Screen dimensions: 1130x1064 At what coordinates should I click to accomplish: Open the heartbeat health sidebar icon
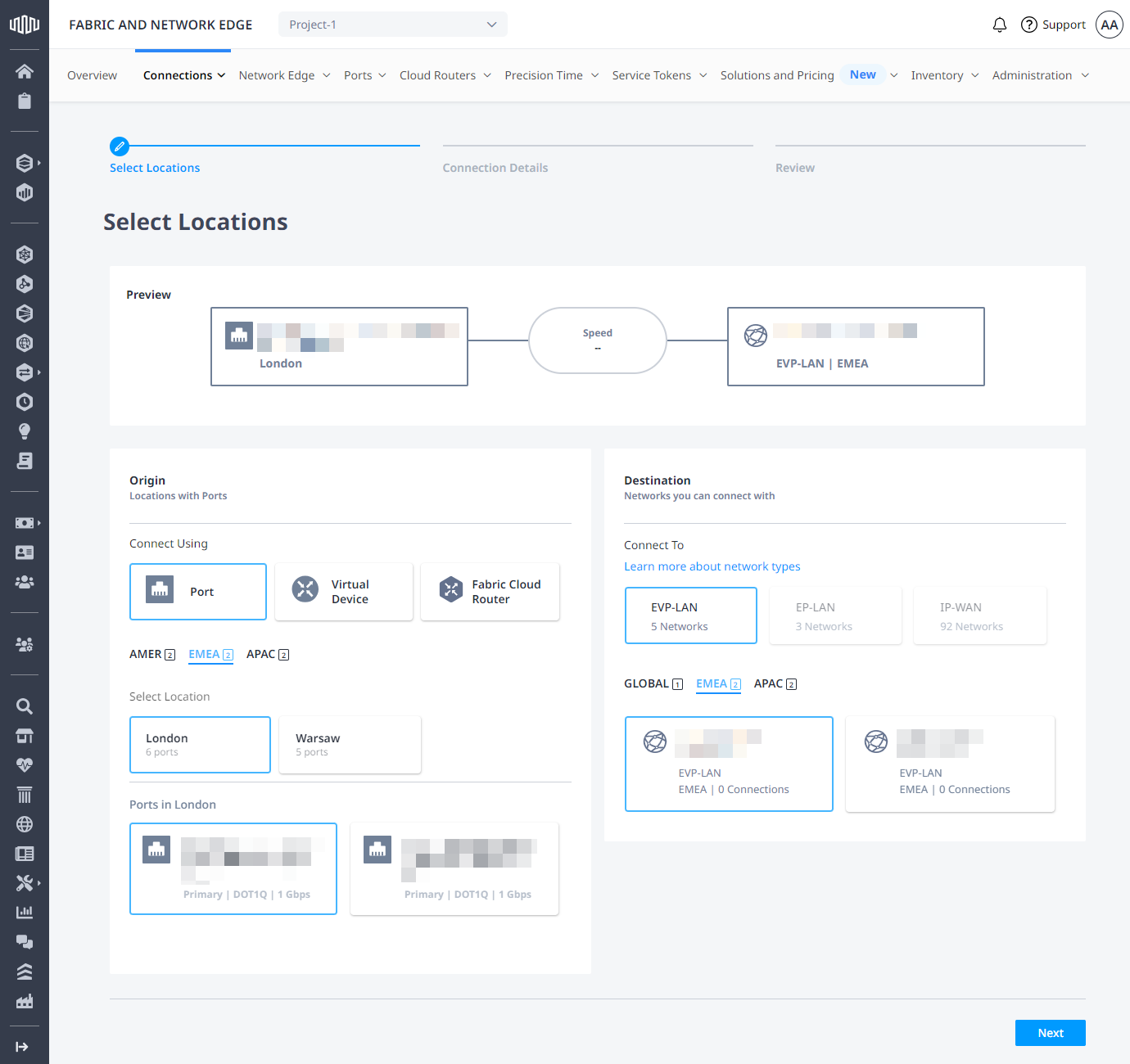25,765
